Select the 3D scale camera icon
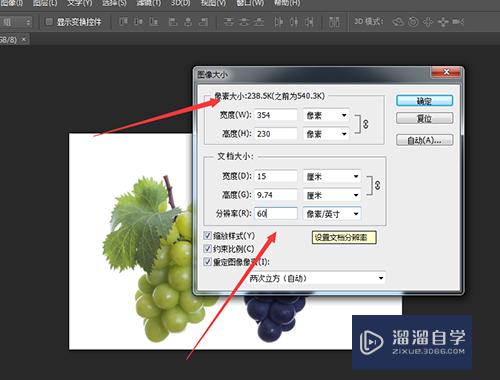 coord(458,22)
